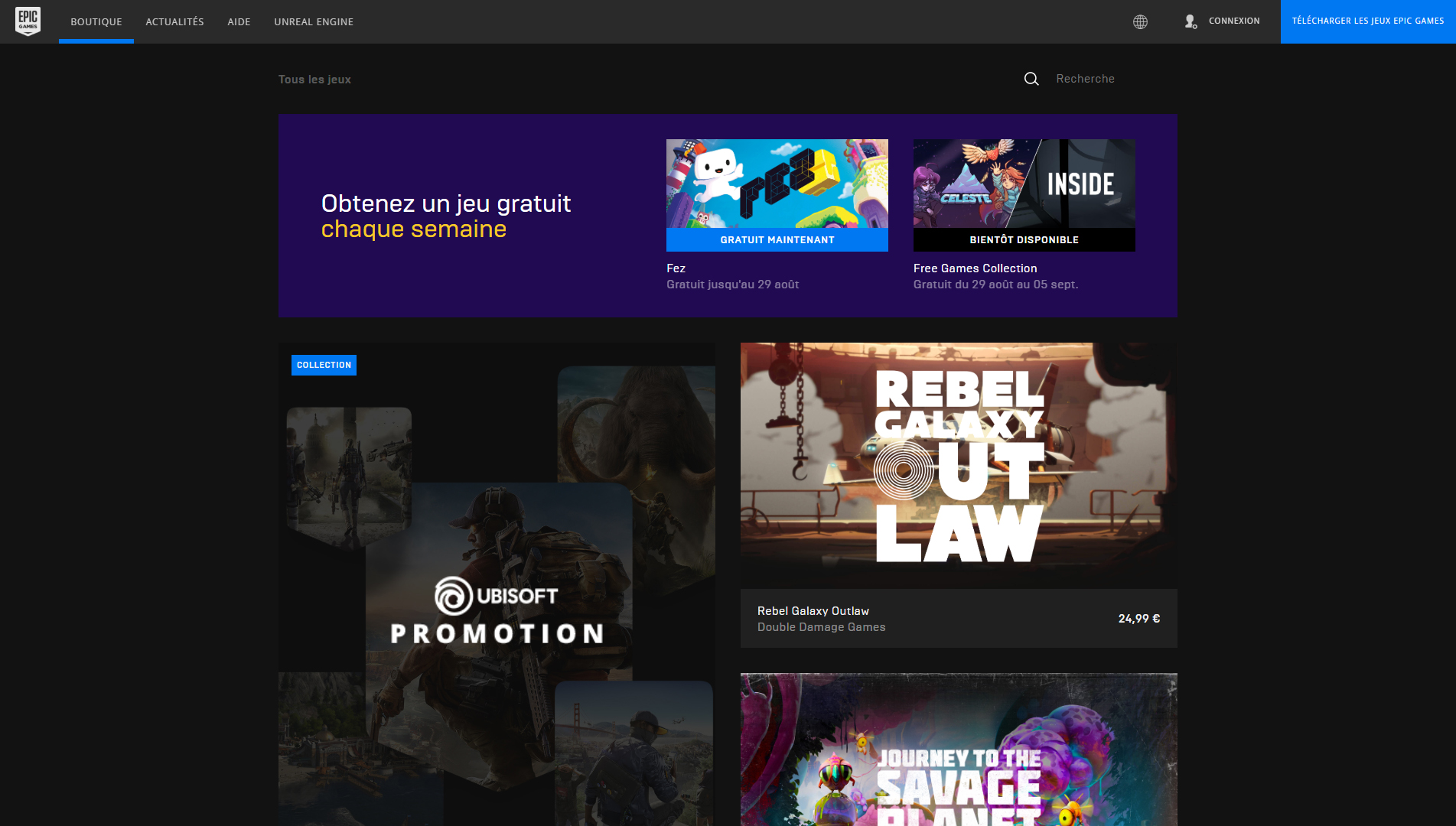Open Journey to the Savage Planet artwork
The width and height of the screenshot is (1456, 826).
click(x=959, y=750)
